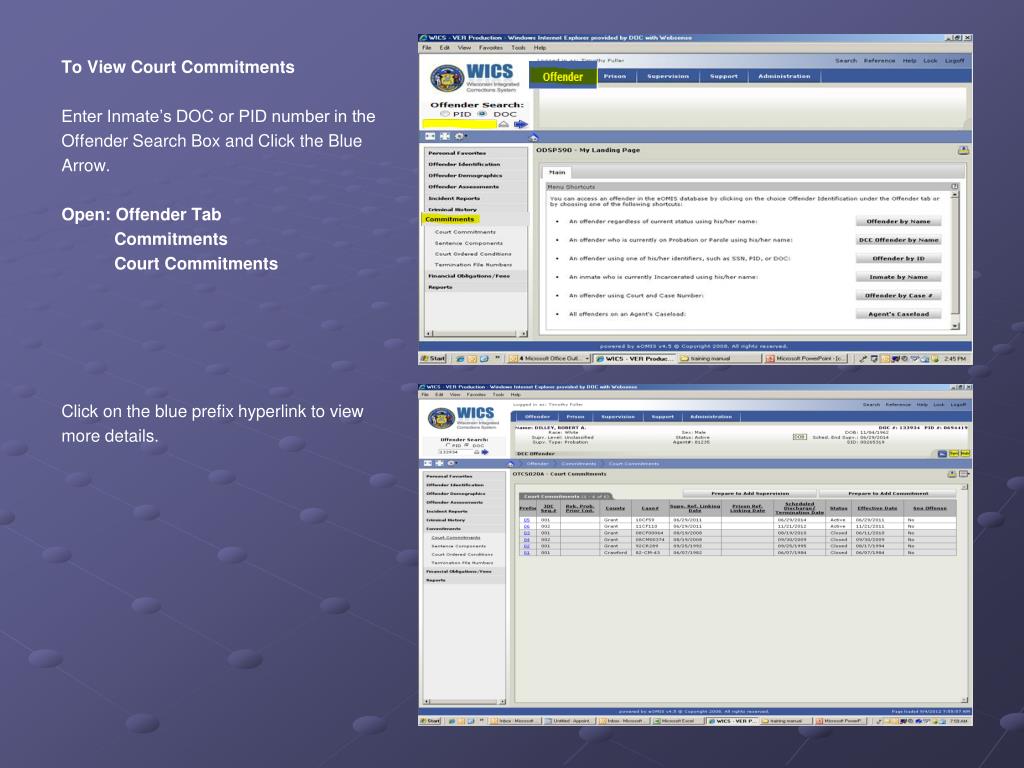Image resolution: width=1024 pixels, height=768 pixels.
Task: Click the blue folder icon on offender header bar
Action: tap(942, 453)
